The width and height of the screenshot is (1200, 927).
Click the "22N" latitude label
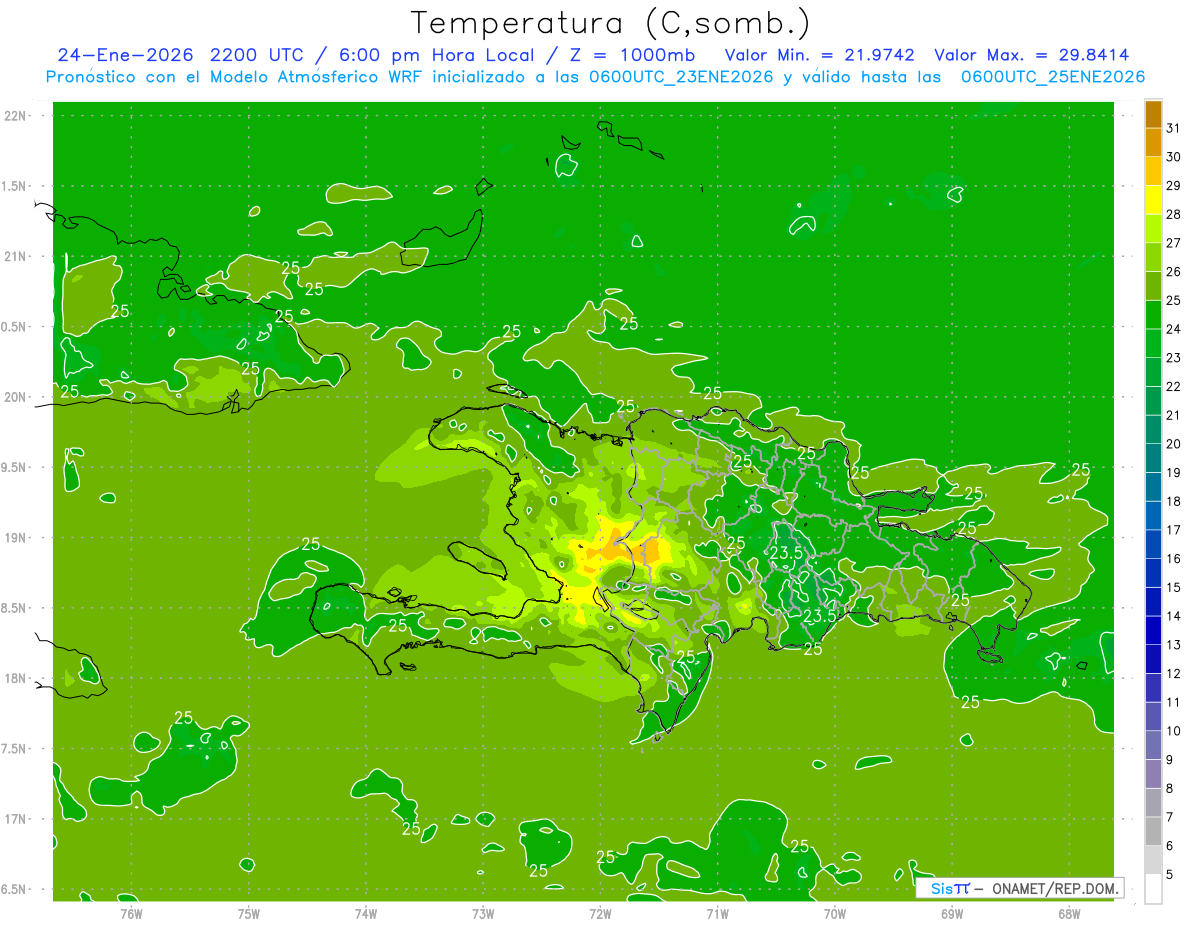click(x=14, y=116)
